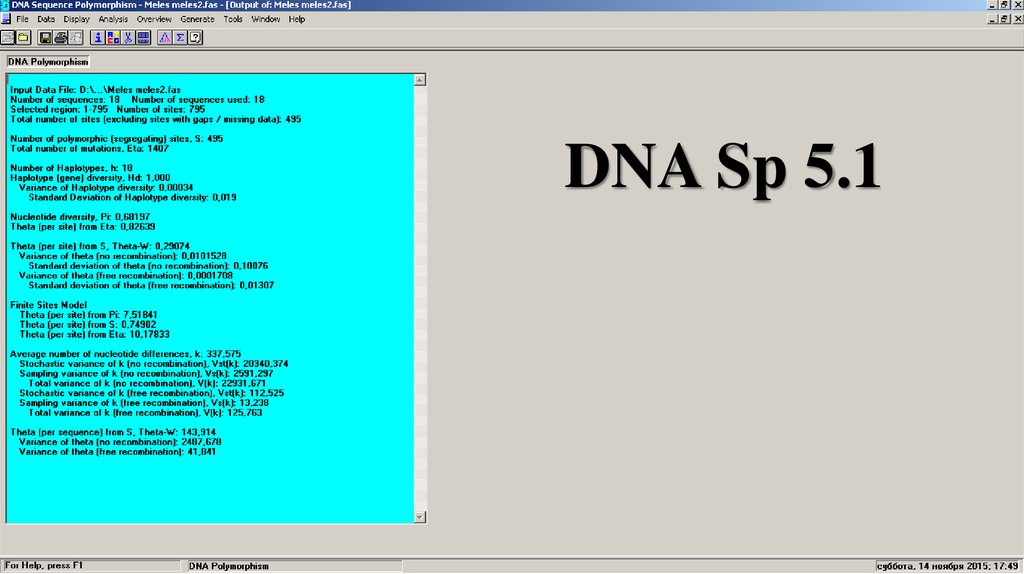Screen dimensions: 1024x574
Task: Click the open folder toolbar icon
Action: click(x=22, y=38)
